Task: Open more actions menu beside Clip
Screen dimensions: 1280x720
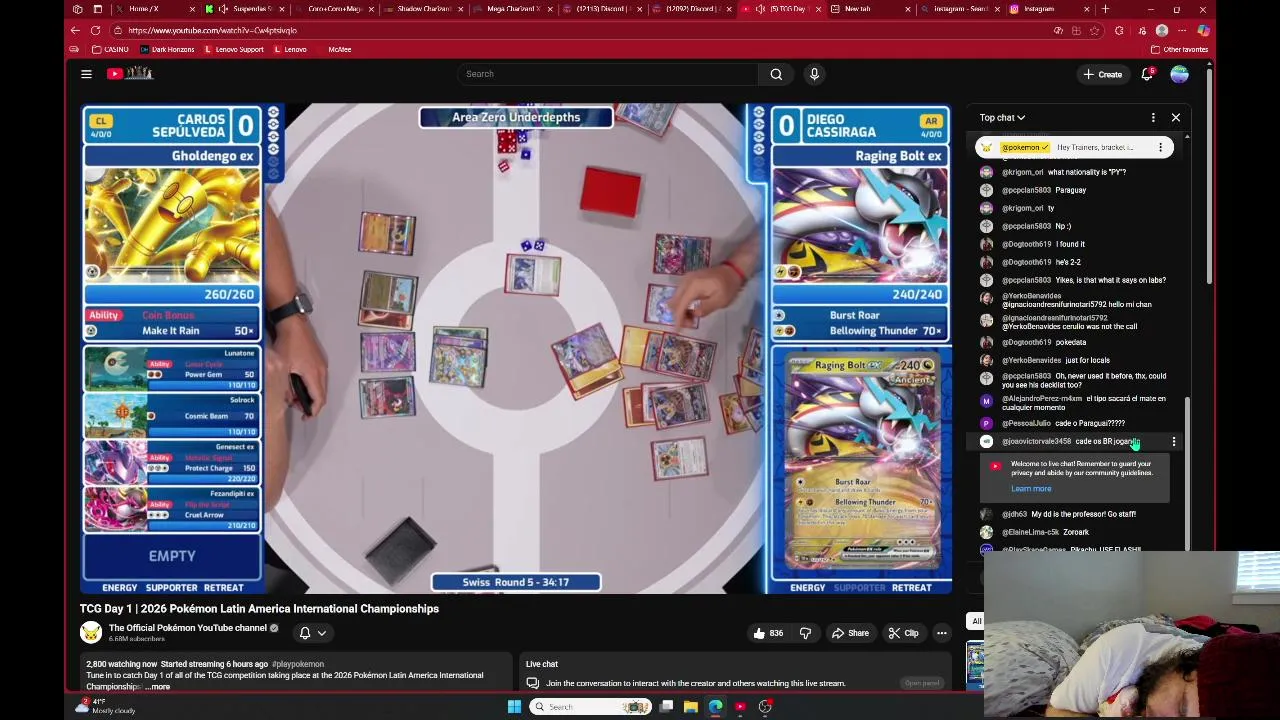Action: pos(941,633)
